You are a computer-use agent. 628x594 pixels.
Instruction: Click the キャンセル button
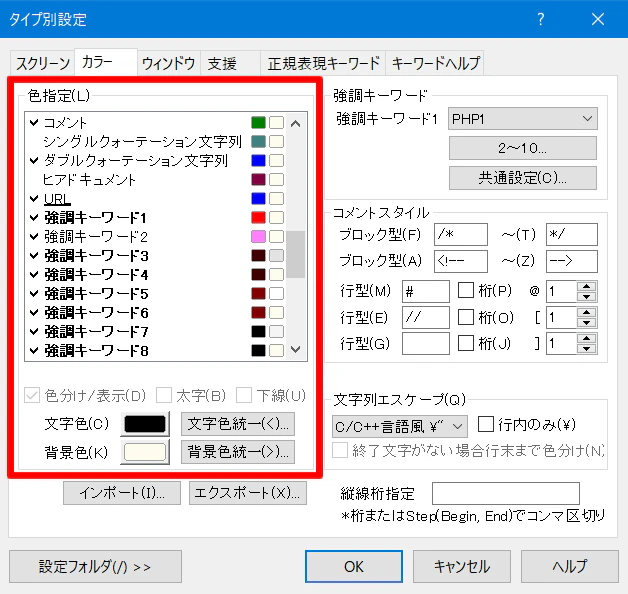click(x=462, y=566)
